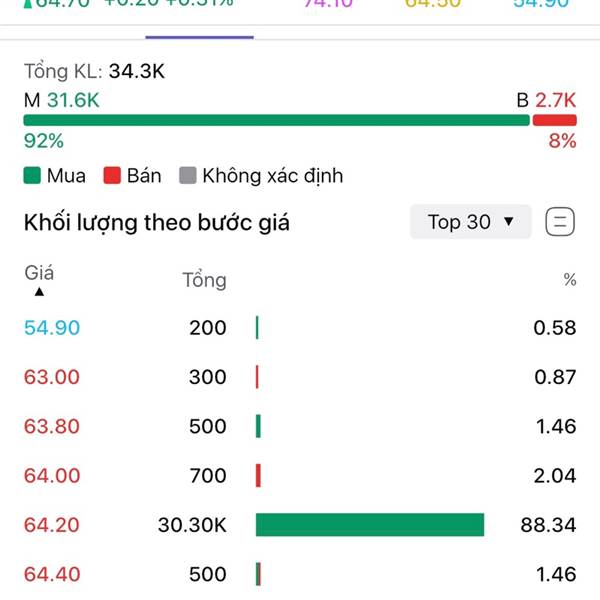Click the green Mua legend square
Image resolution: width=600 pixels, height=600 pixels.
32,176
